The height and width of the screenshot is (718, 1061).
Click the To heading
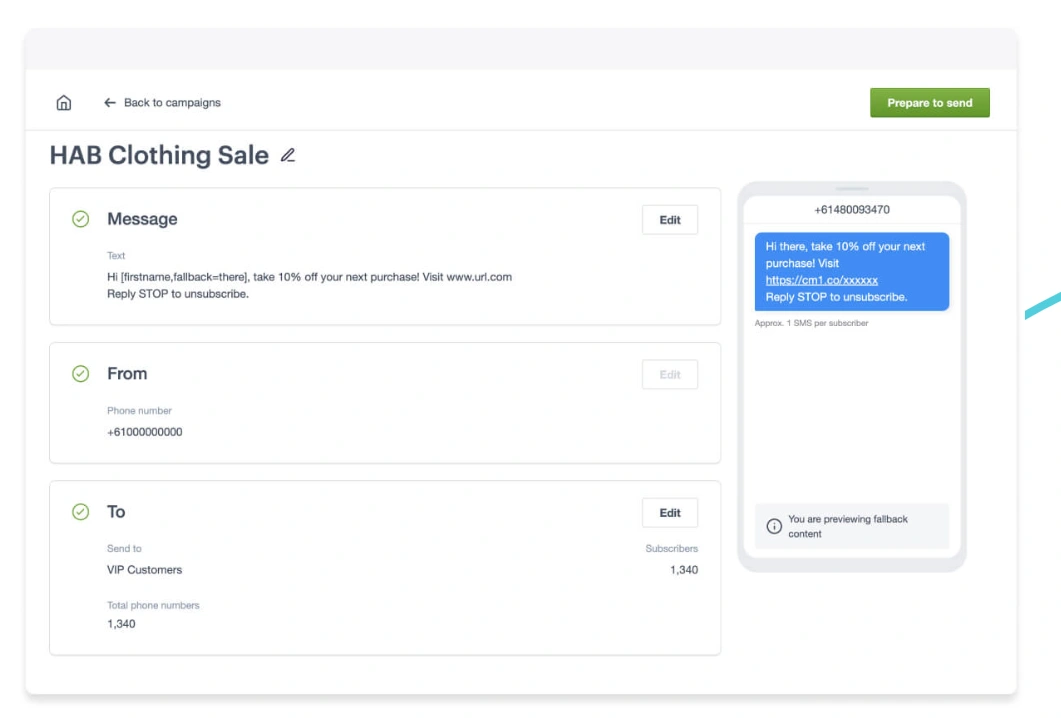(x=116, y=512)
